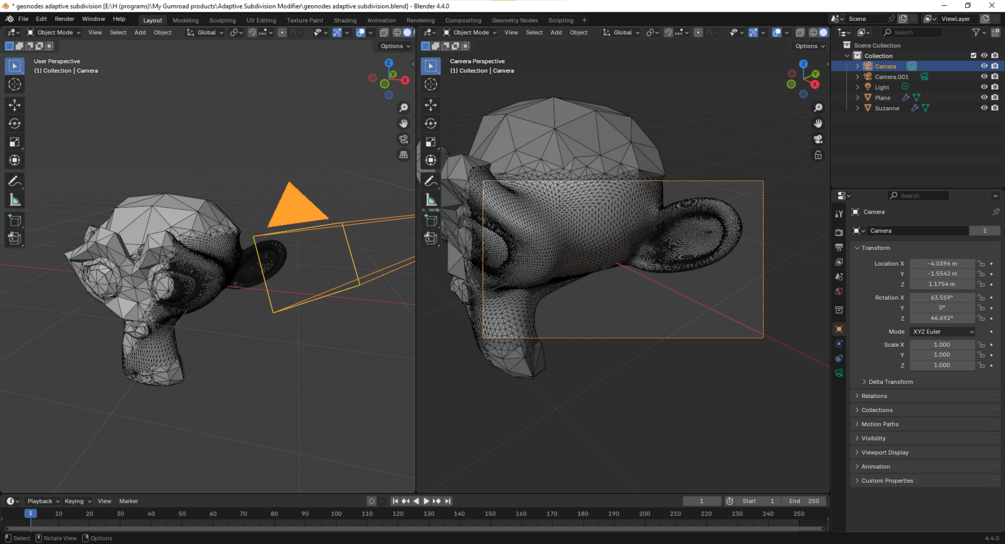The width and height of the screenshot is (1005, 544).
Task: Expand Camera.001 in the outliner
Action: point(858,76)
